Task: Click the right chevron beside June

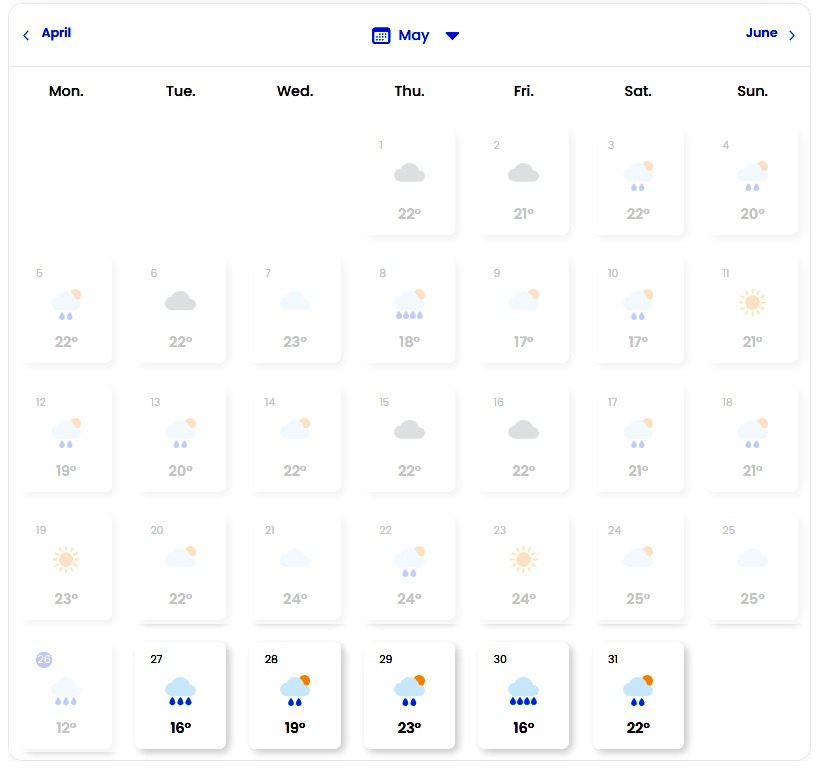Action: (x=792, y=36)
